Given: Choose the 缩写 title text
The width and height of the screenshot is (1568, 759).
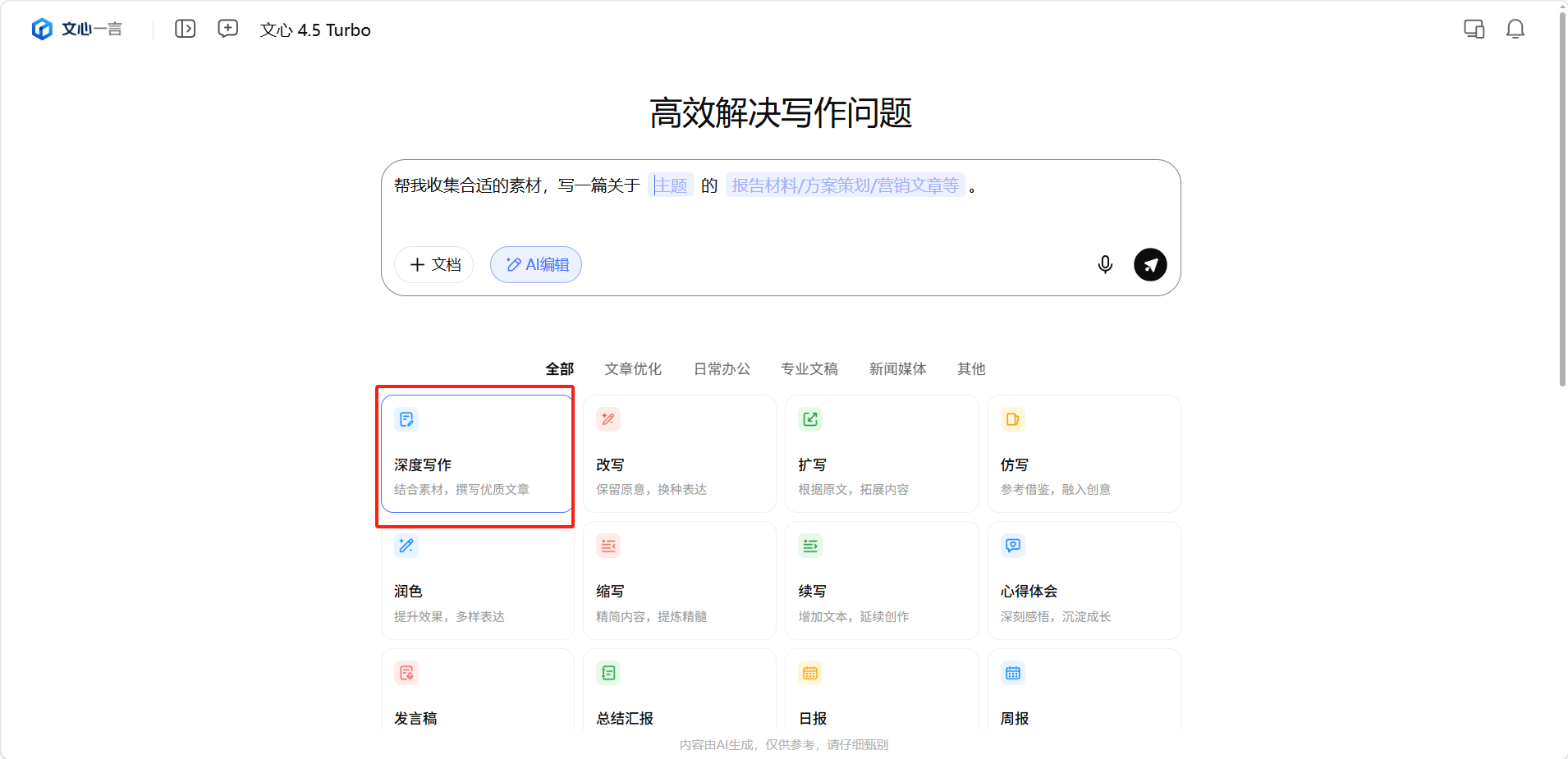Looking at the screenshot, I should [610, 591].
